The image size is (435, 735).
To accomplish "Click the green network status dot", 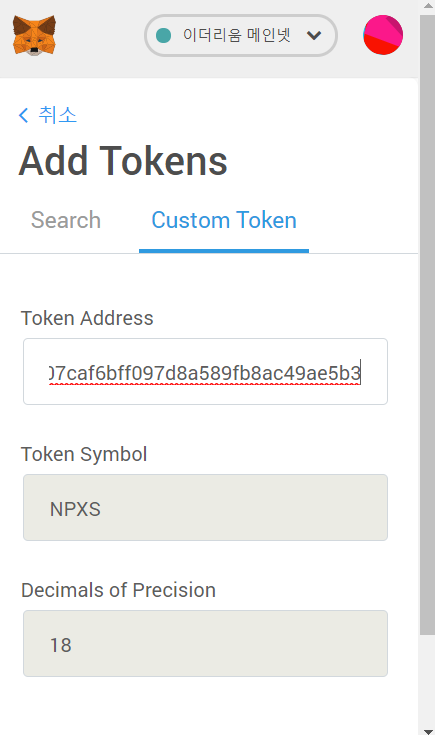I will (x=163, y=35).
